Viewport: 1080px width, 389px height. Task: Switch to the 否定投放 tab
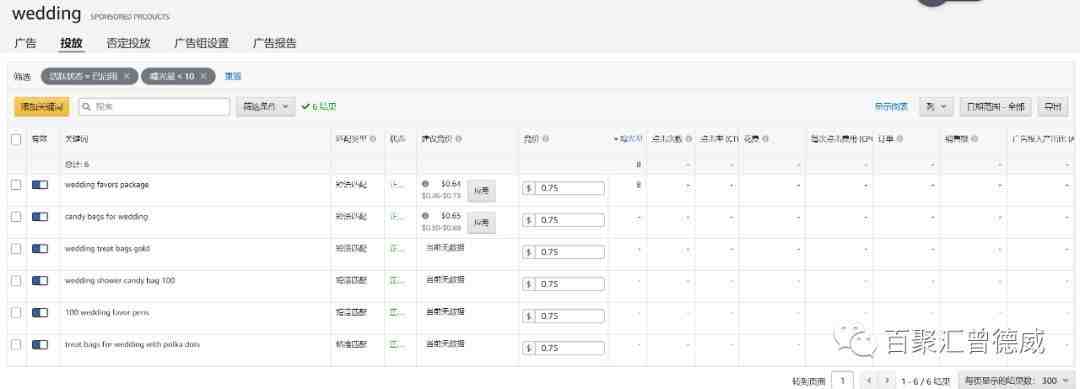tap(128, 43)
